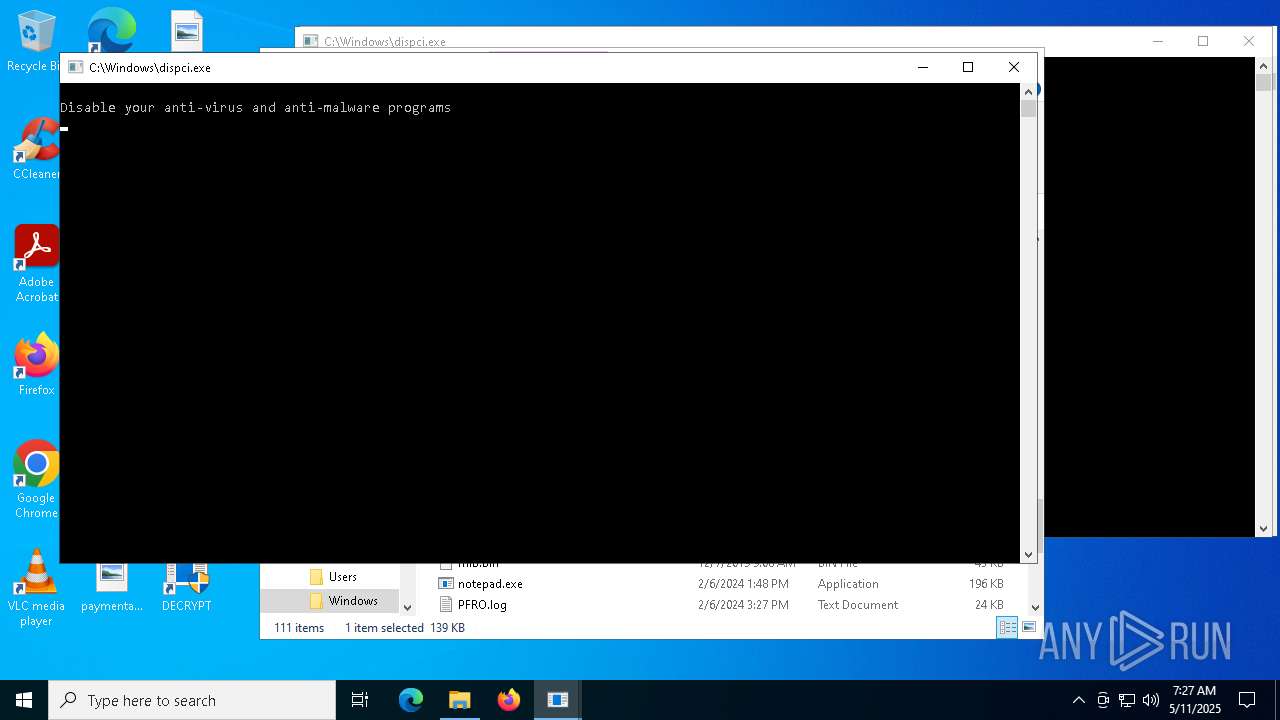This screenshot has width=1280, height=720.
Task: Click the '111 items' status bar text
Action: click(299, 628)
